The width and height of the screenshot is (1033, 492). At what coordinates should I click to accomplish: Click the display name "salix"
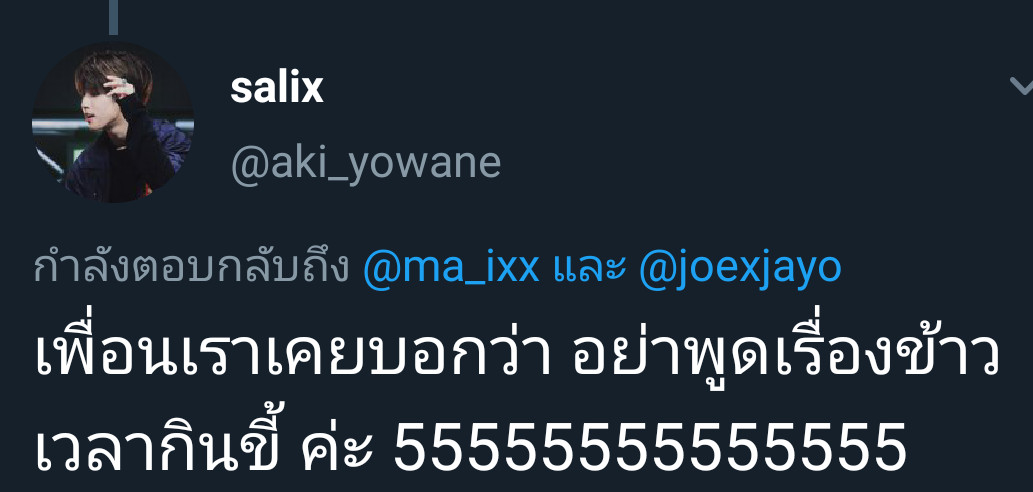tap(277, 88)
